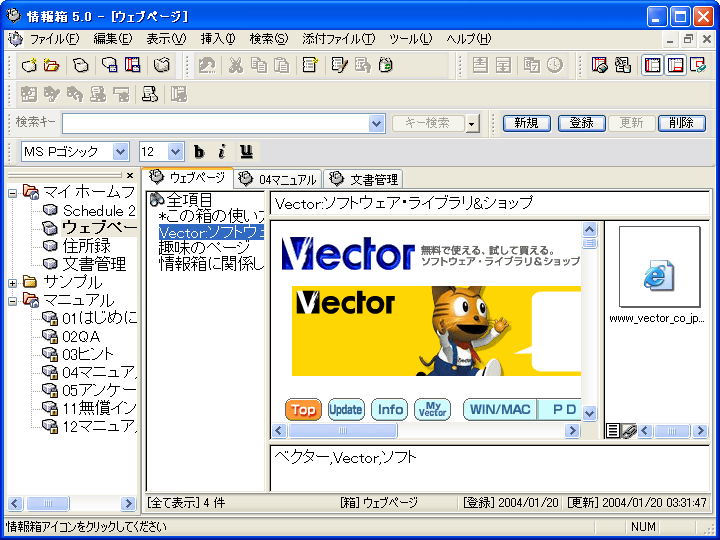
Task: Click the 新規 button
Action: click(527, 123)
